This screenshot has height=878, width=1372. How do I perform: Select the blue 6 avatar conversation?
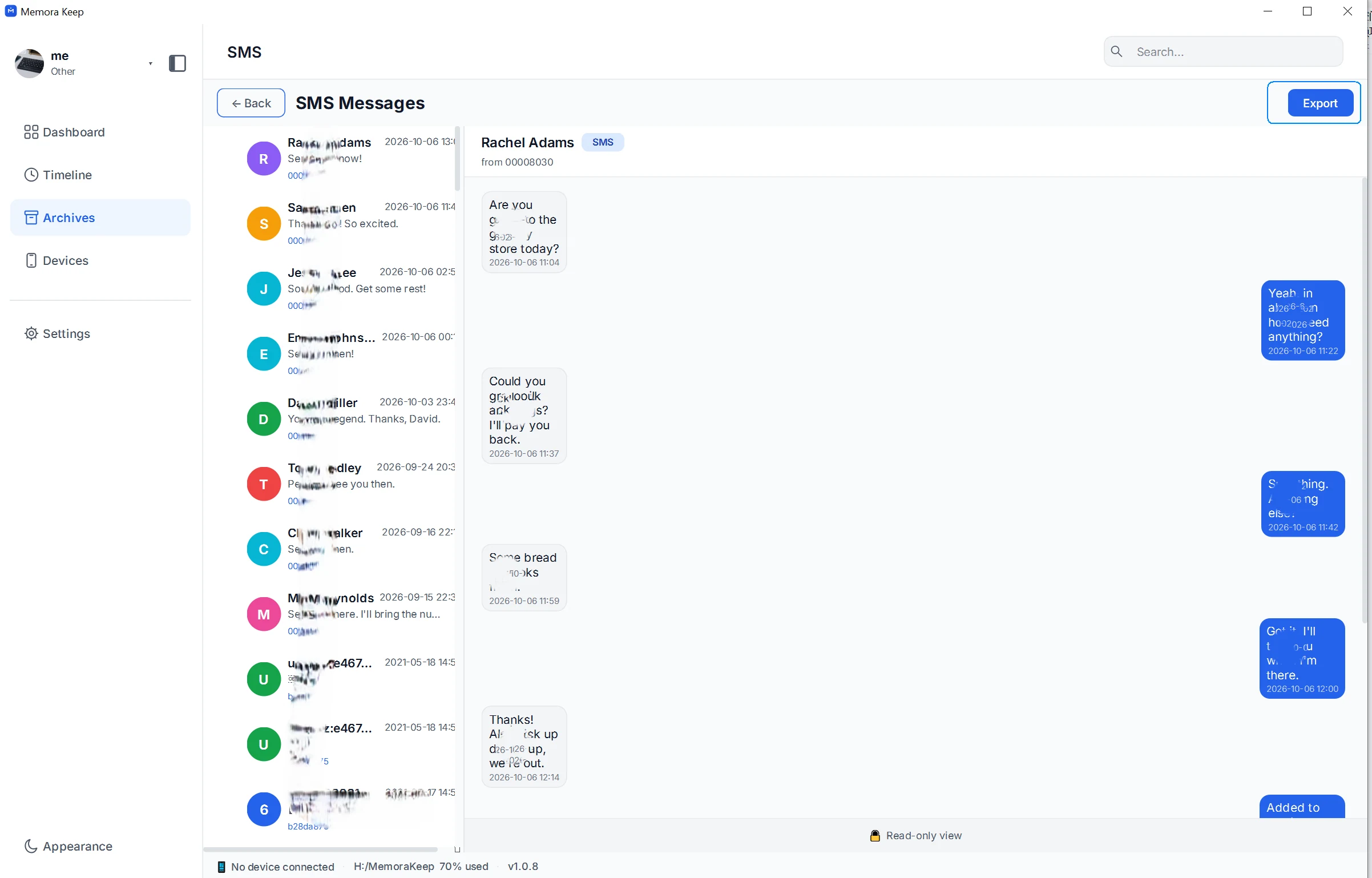(x=264, y=809)
